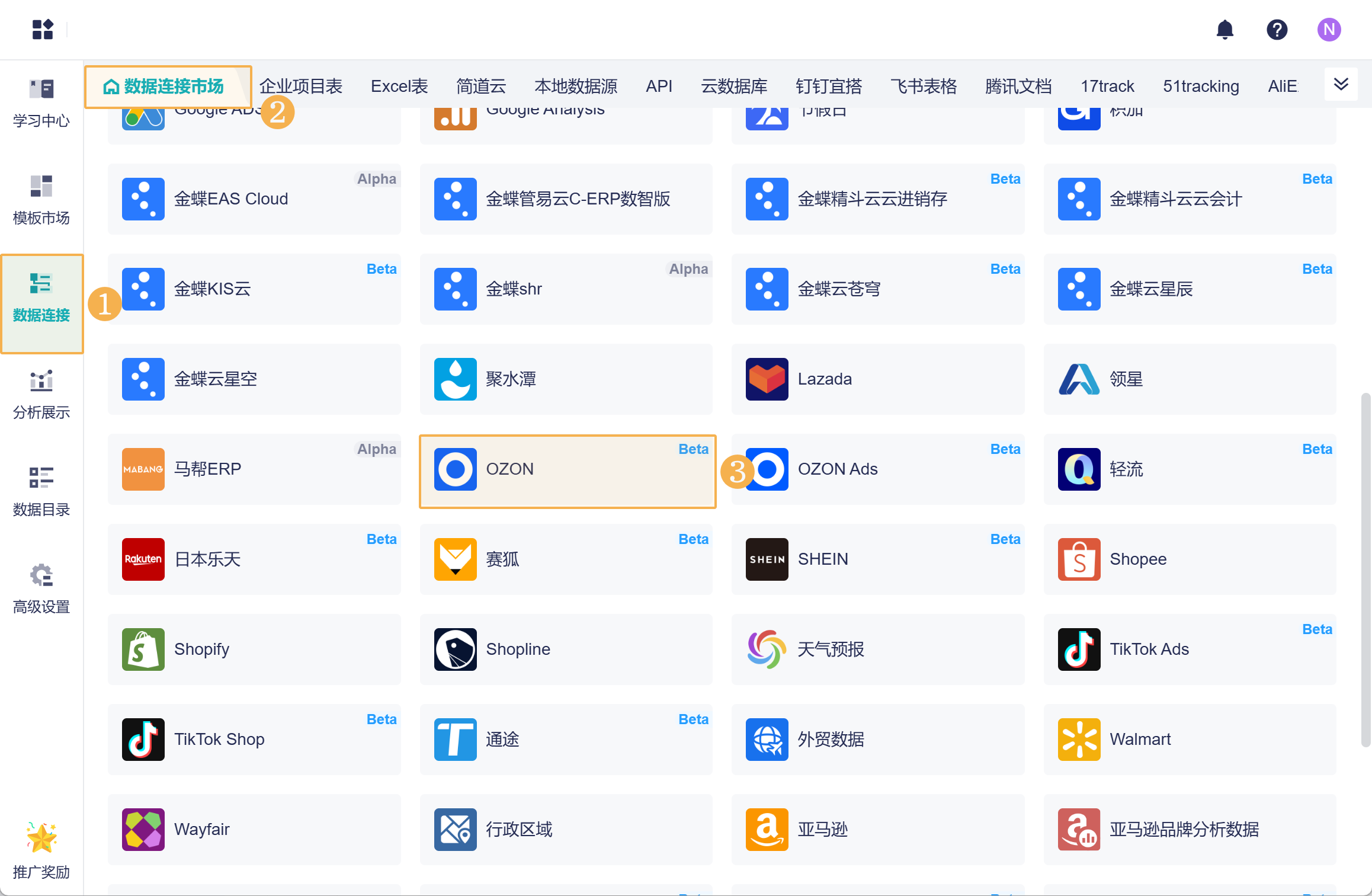Switch to 简道云 tab
The image size is (1372, 896).
coord(481,87)
